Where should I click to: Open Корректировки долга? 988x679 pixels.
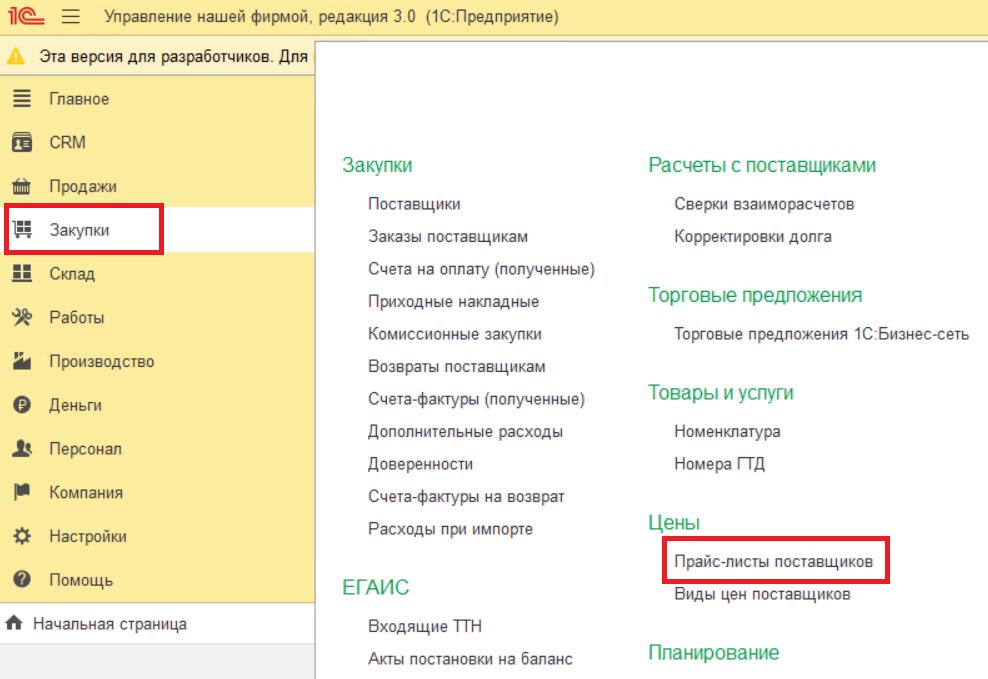(x=753, y=237)
